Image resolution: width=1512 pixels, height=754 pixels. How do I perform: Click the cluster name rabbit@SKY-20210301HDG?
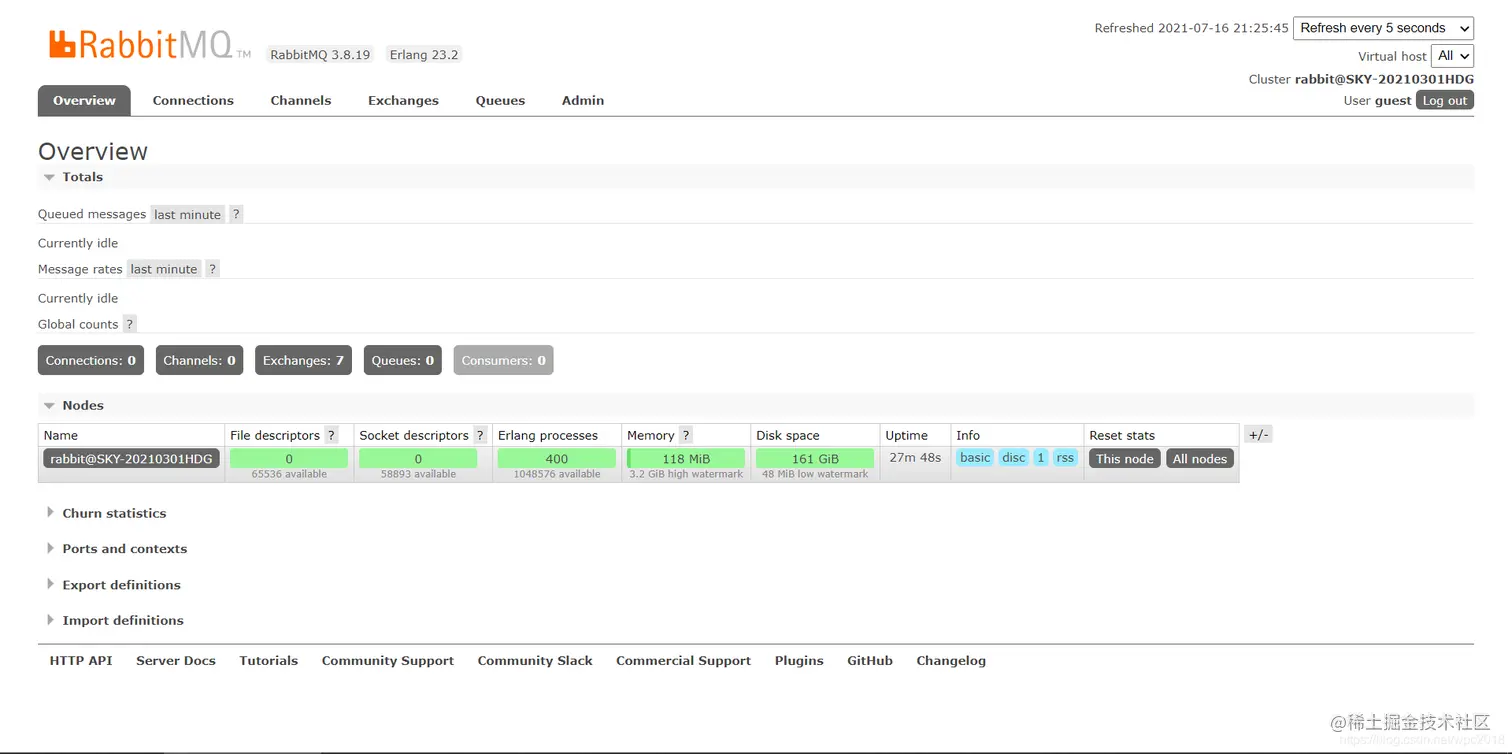tap(1384, 79)
